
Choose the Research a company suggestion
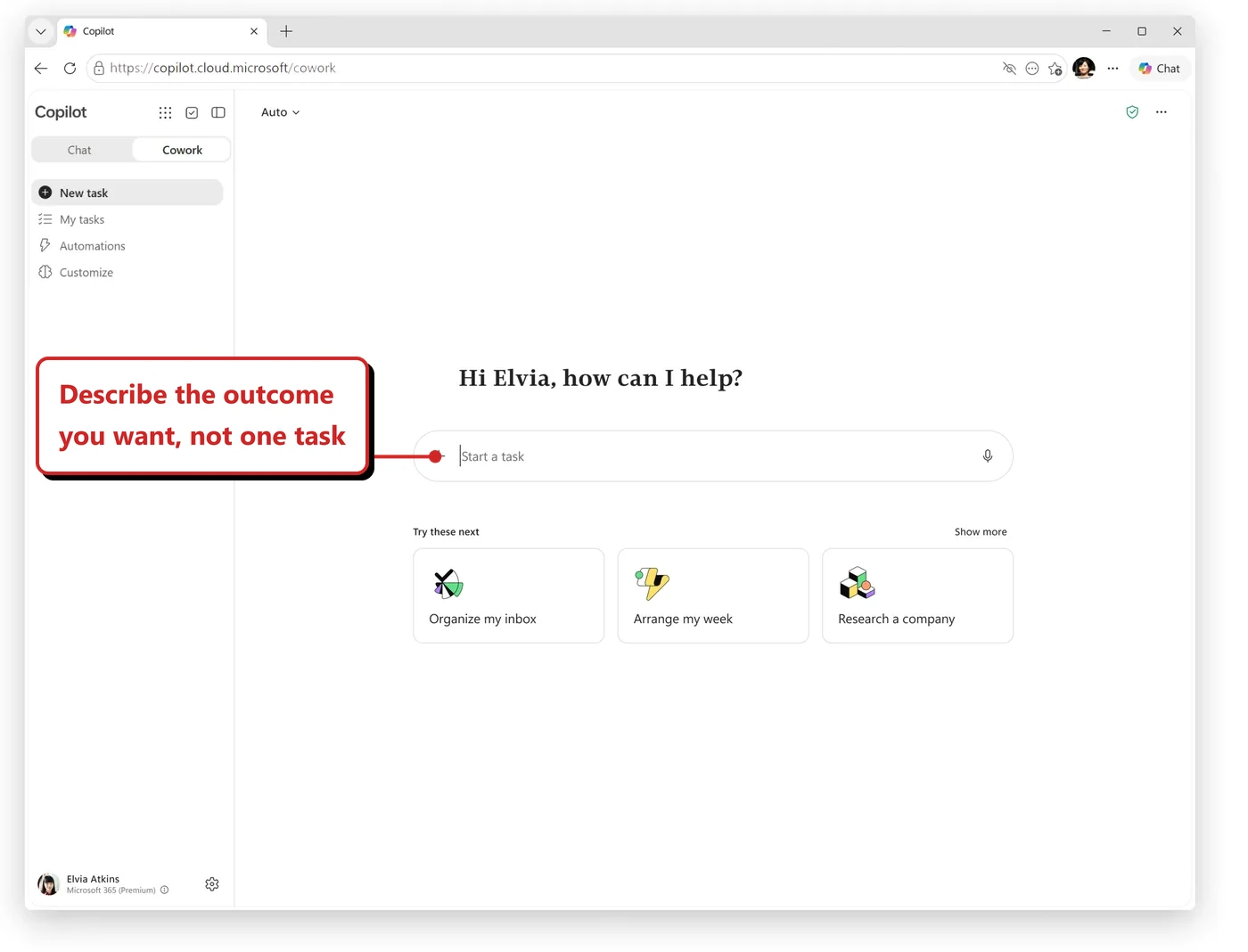917,595
